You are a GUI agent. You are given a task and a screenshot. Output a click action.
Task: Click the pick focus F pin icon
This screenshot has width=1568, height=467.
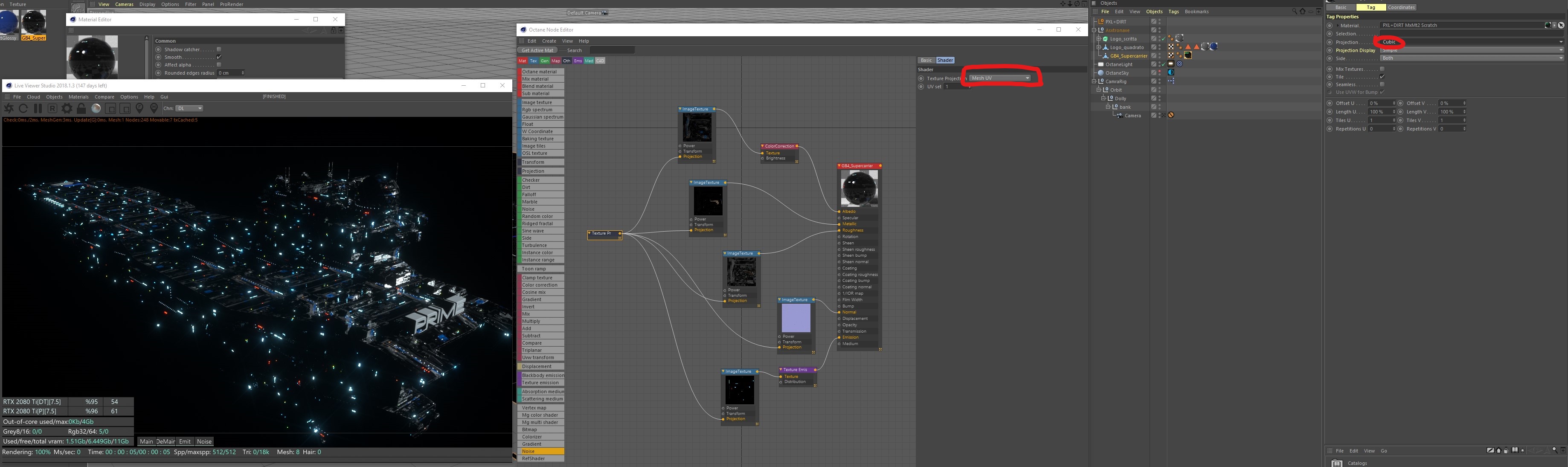click(140, 108)
